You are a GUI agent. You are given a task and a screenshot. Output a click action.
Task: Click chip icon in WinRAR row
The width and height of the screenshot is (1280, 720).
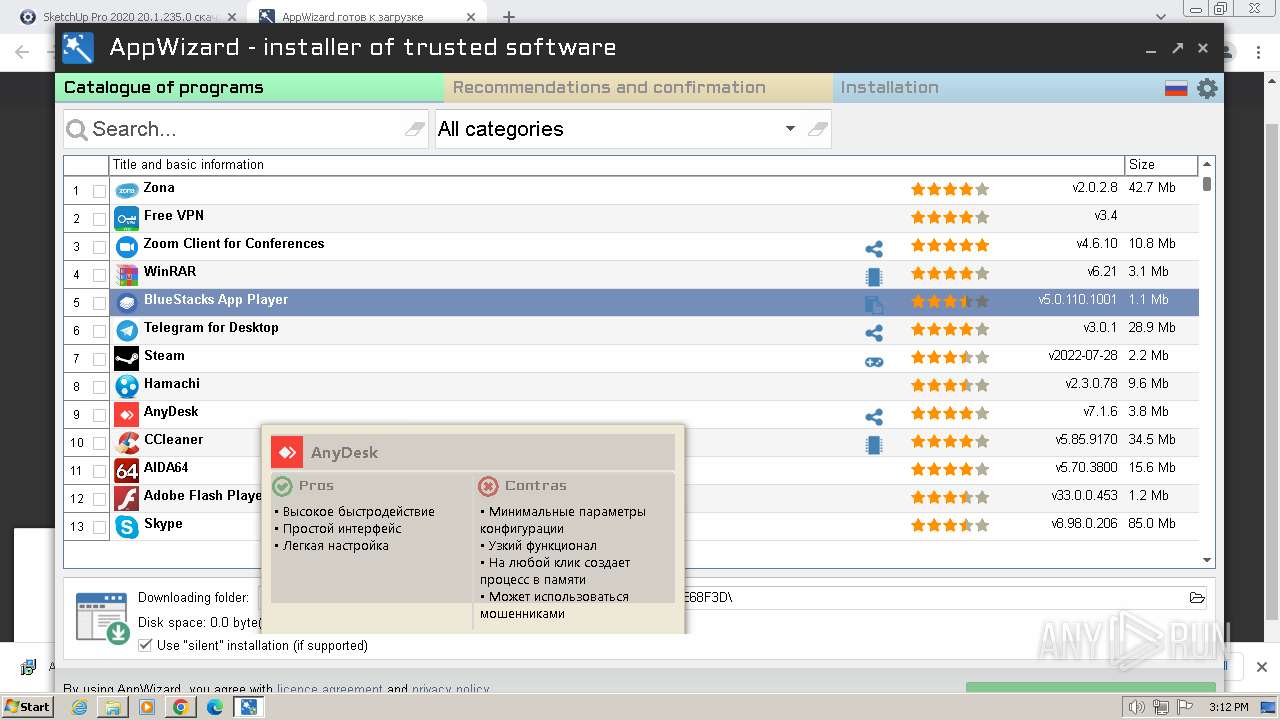[x=874, y=277]
